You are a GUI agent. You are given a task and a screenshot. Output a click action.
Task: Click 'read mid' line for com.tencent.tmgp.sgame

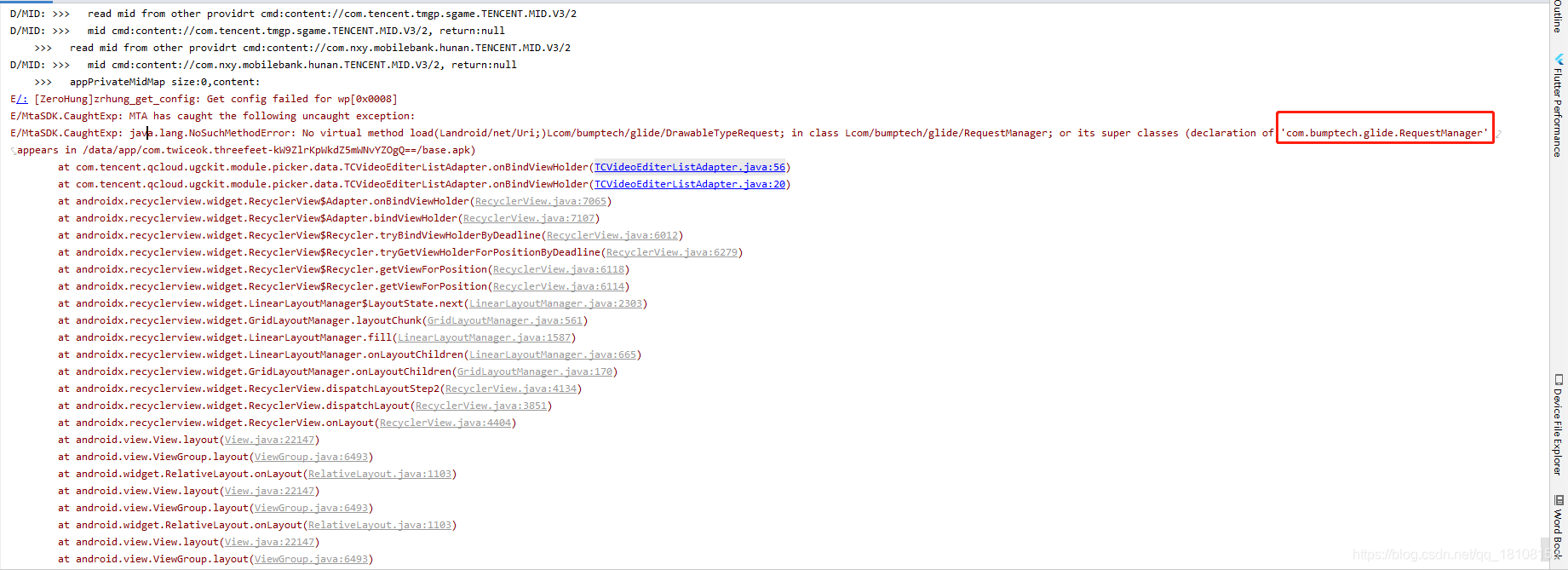[332, 14]
